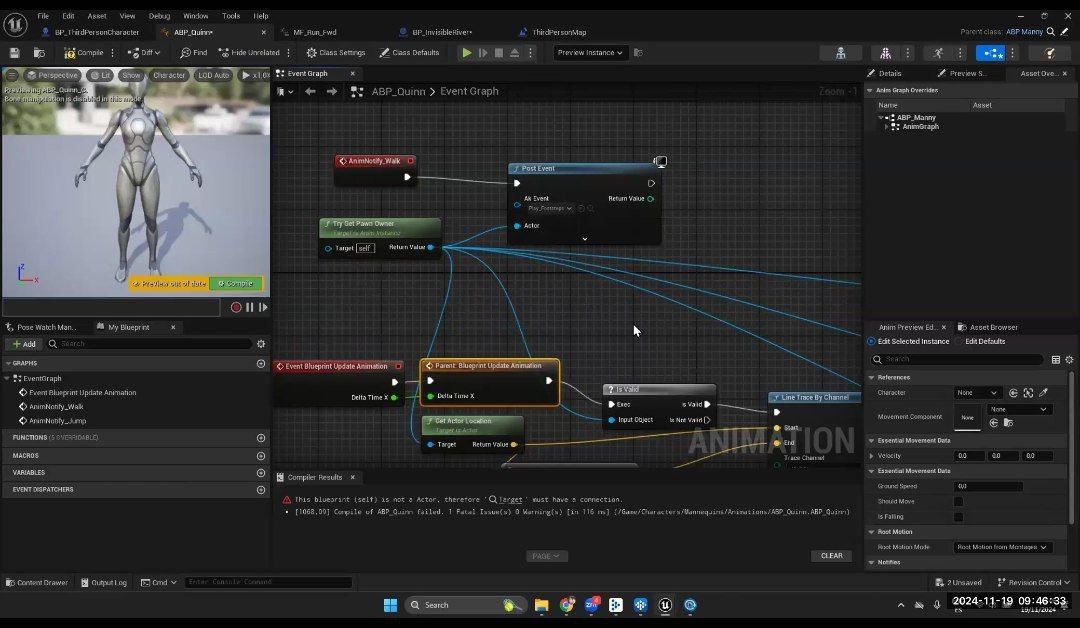The image size is (1080, 628).
Task: Add a new macro with plus icon
Action: 261,456
